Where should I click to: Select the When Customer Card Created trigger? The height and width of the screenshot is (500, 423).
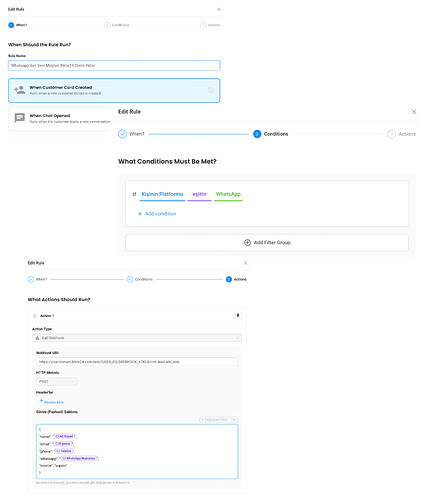point(114,90)
